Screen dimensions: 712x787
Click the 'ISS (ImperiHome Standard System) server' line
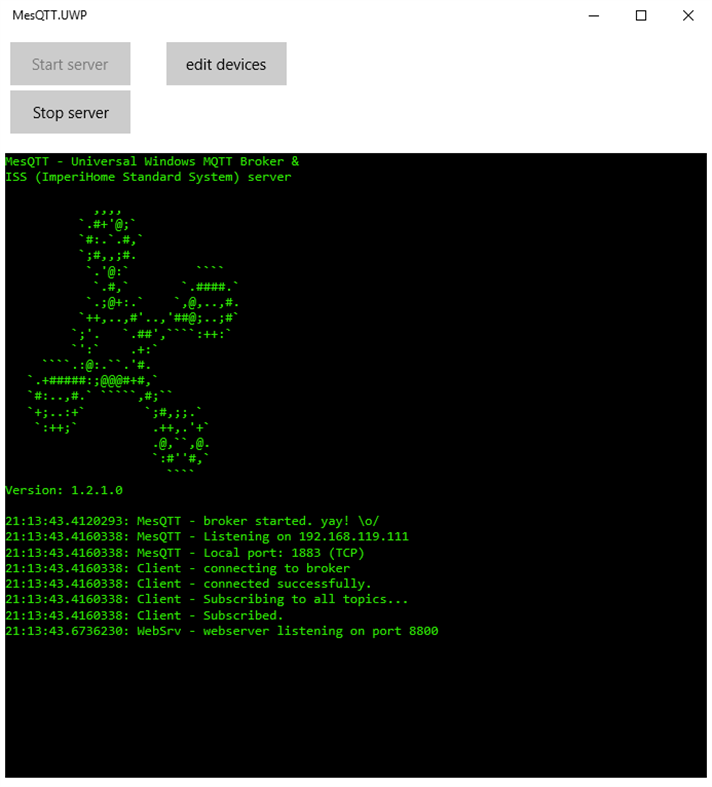pos(148,177)
